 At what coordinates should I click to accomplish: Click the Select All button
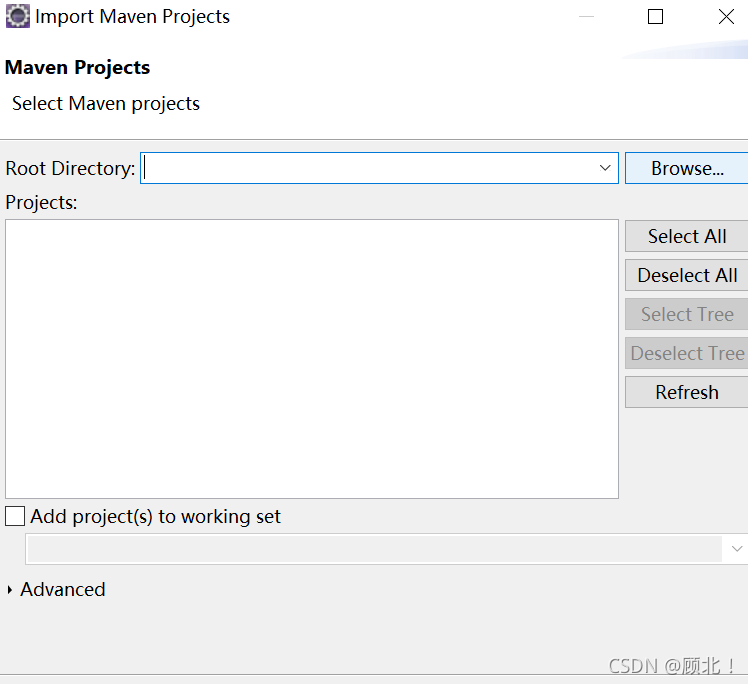pos(687,236)
